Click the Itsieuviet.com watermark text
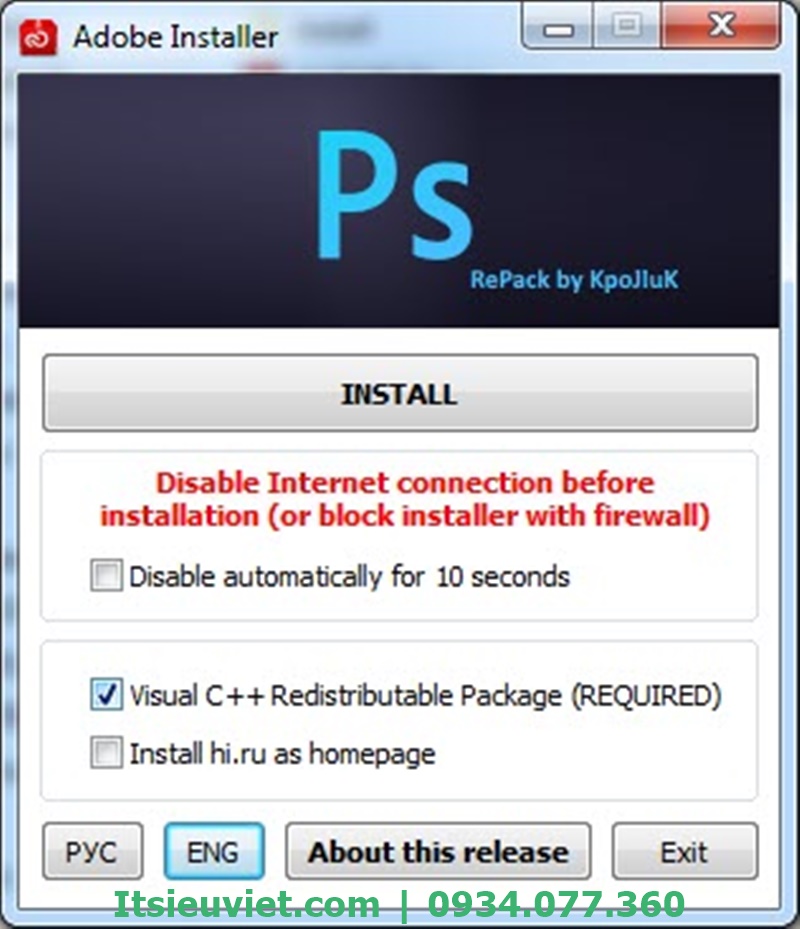The width and height of the screenshot is (800, 929). click(x=247, y=904)
